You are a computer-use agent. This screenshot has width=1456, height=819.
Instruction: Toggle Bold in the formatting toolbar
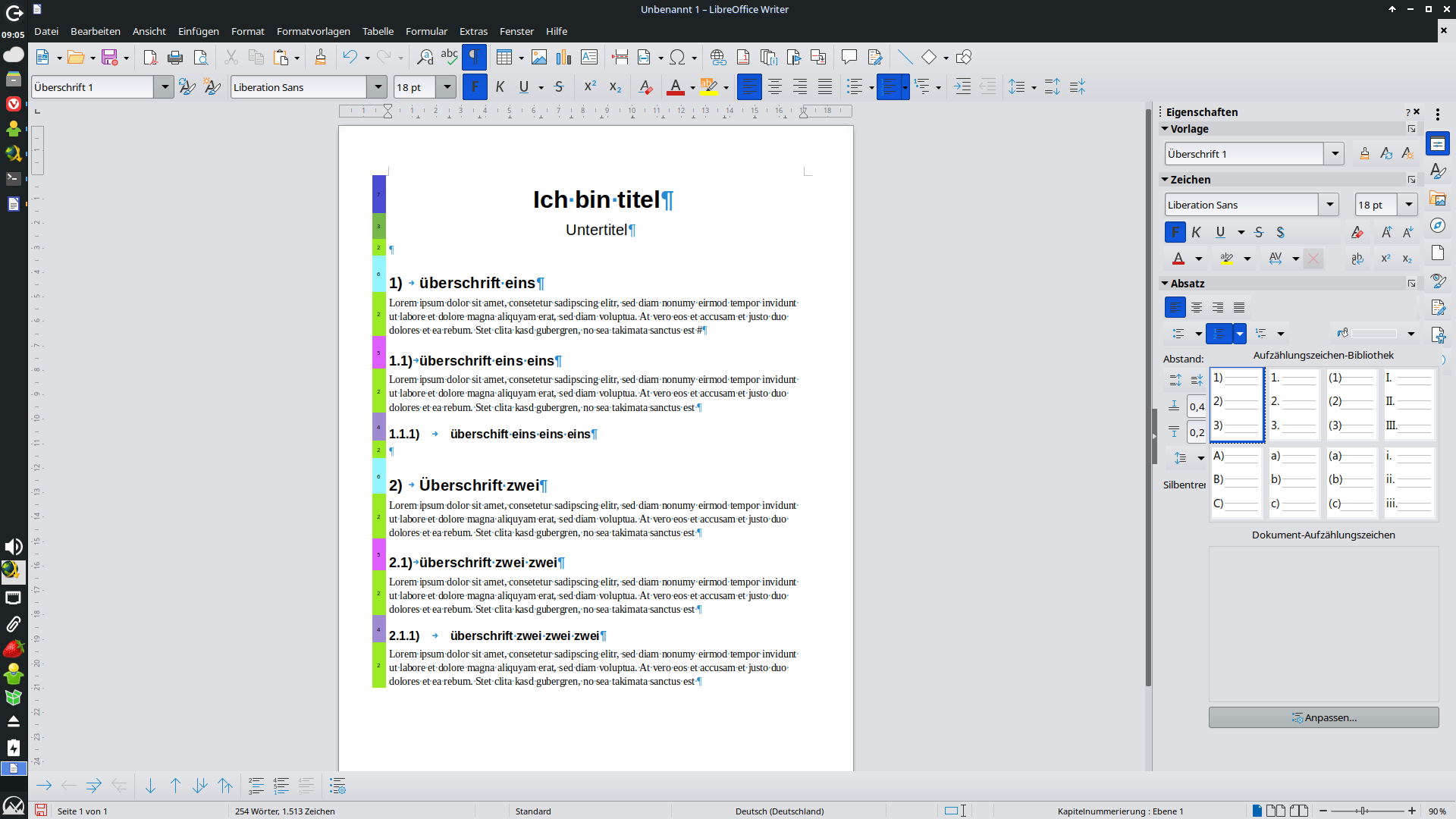click(x=475, y=87)
